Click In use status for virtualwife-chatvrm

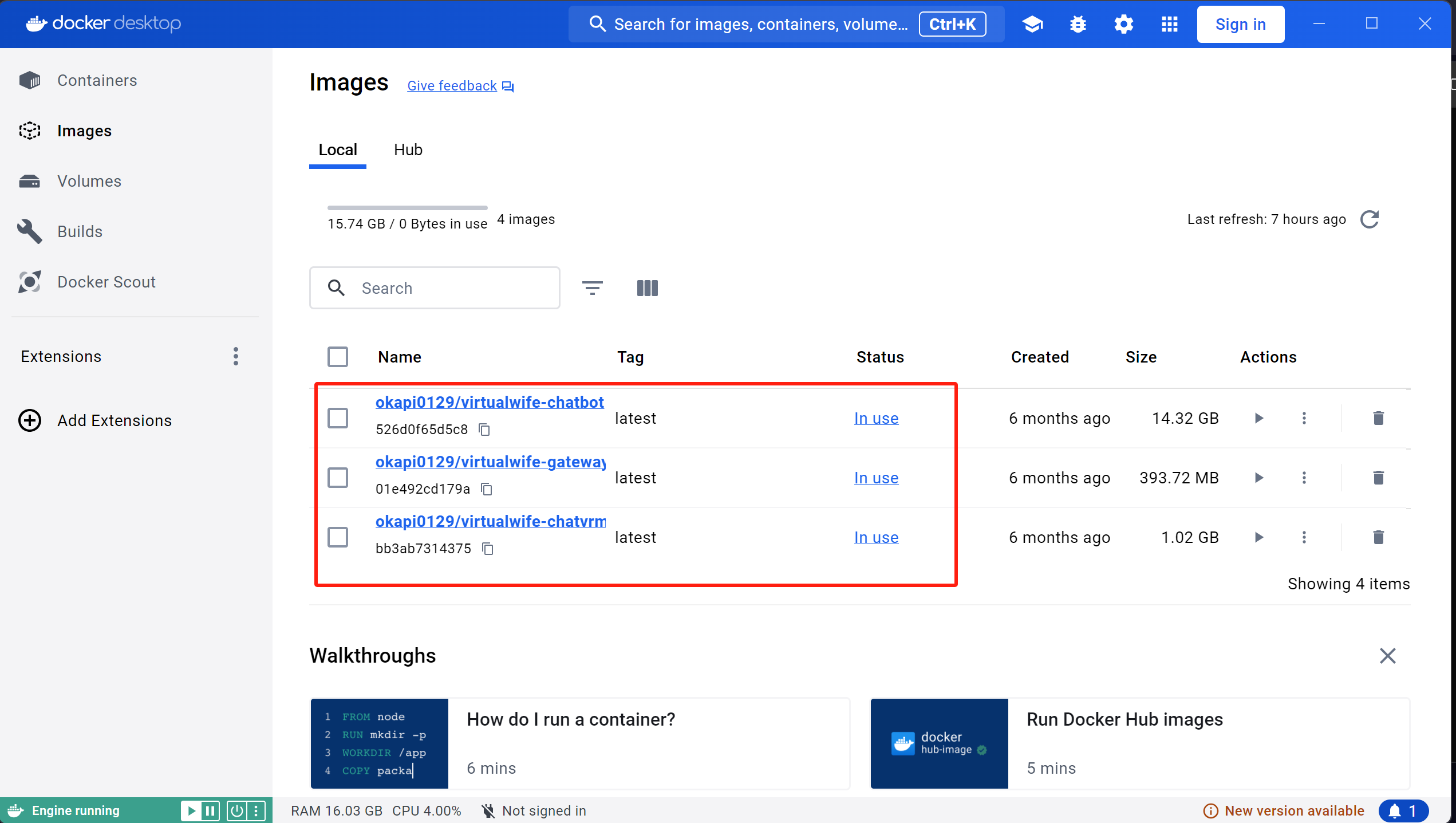[x=876, y=537]
